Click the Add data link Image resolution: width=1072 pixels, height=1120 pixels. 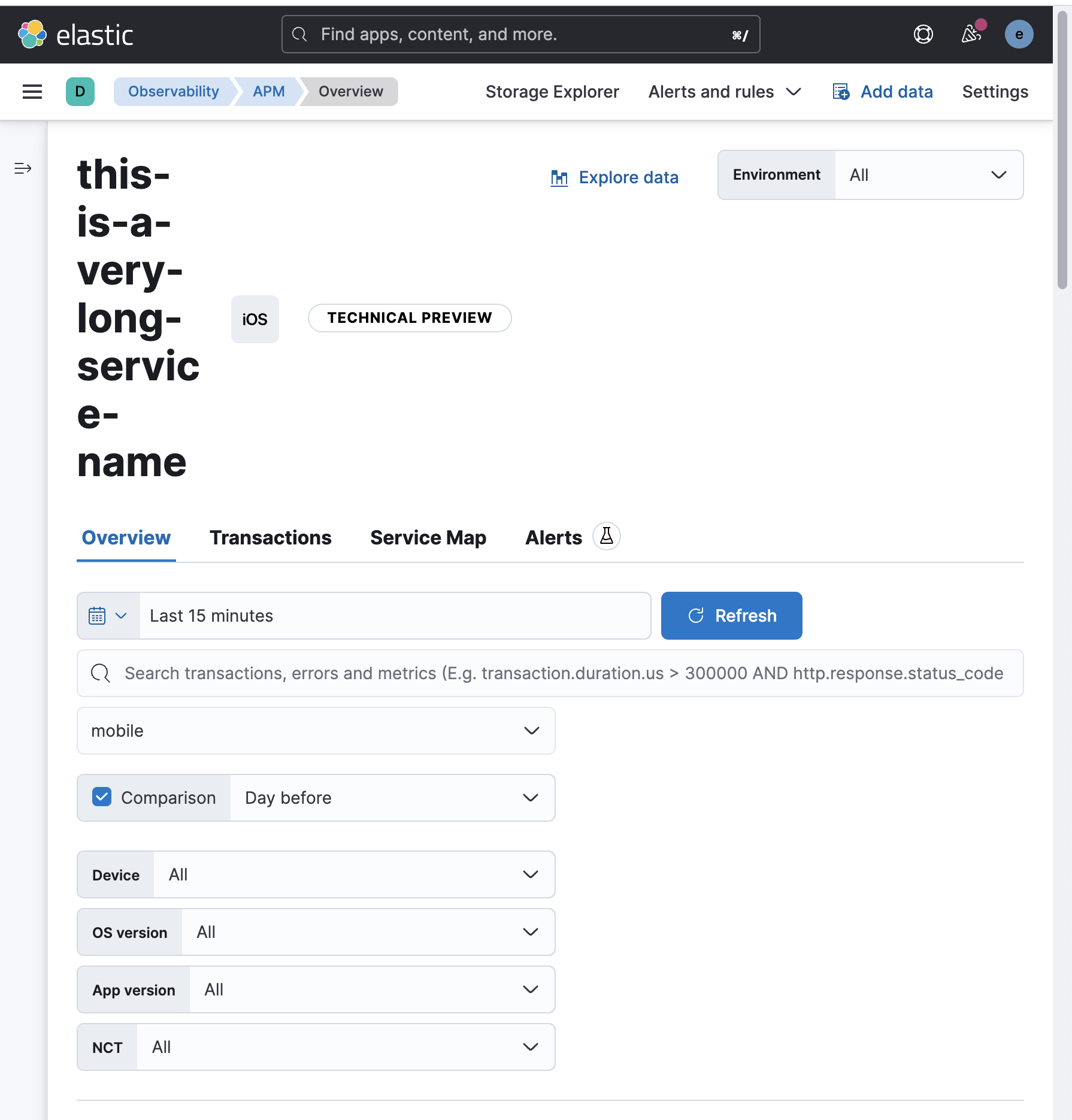coord(897,92)
